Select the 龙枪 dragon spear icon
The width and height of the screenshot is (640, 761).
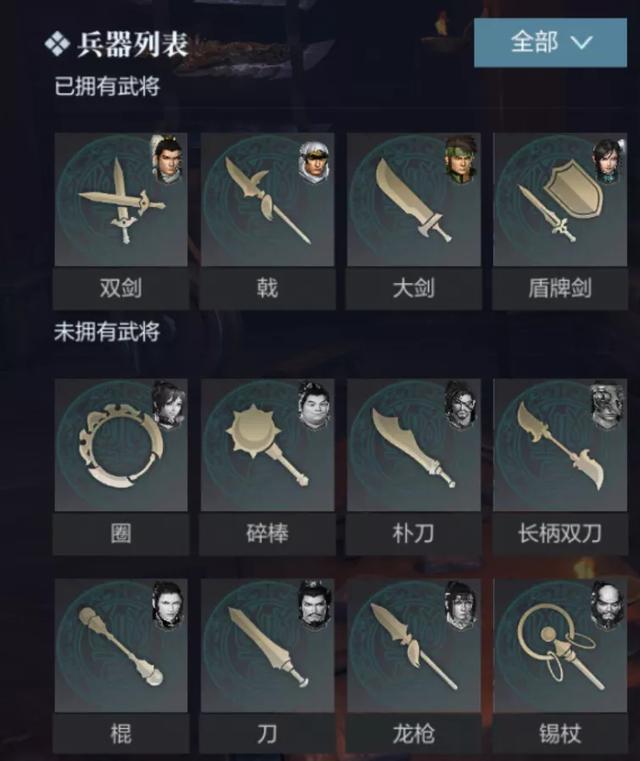click(414, 645)
